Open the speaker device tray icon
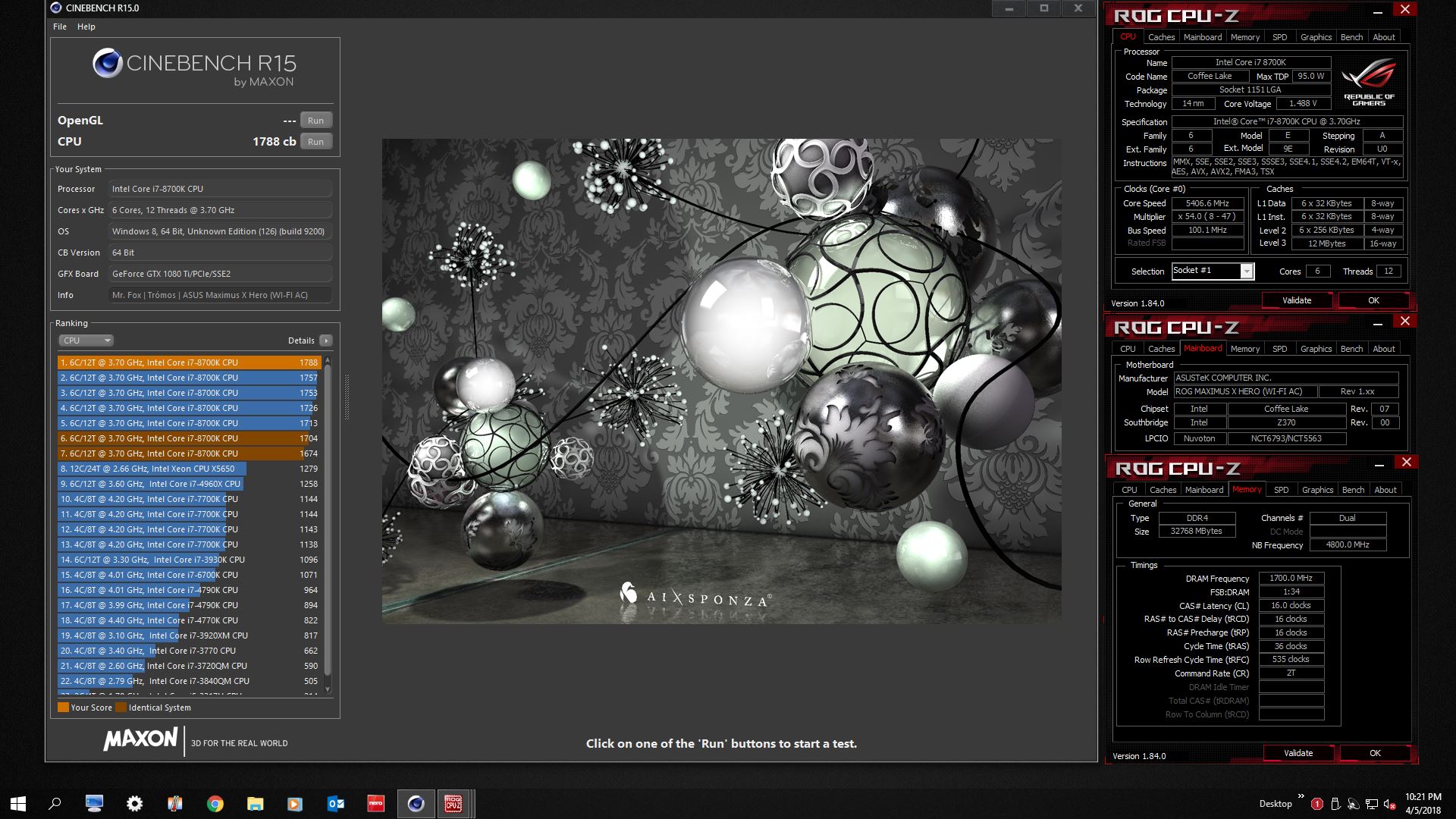The height and width of the screenshot is (819, 1456). [x=1354, y=804]
